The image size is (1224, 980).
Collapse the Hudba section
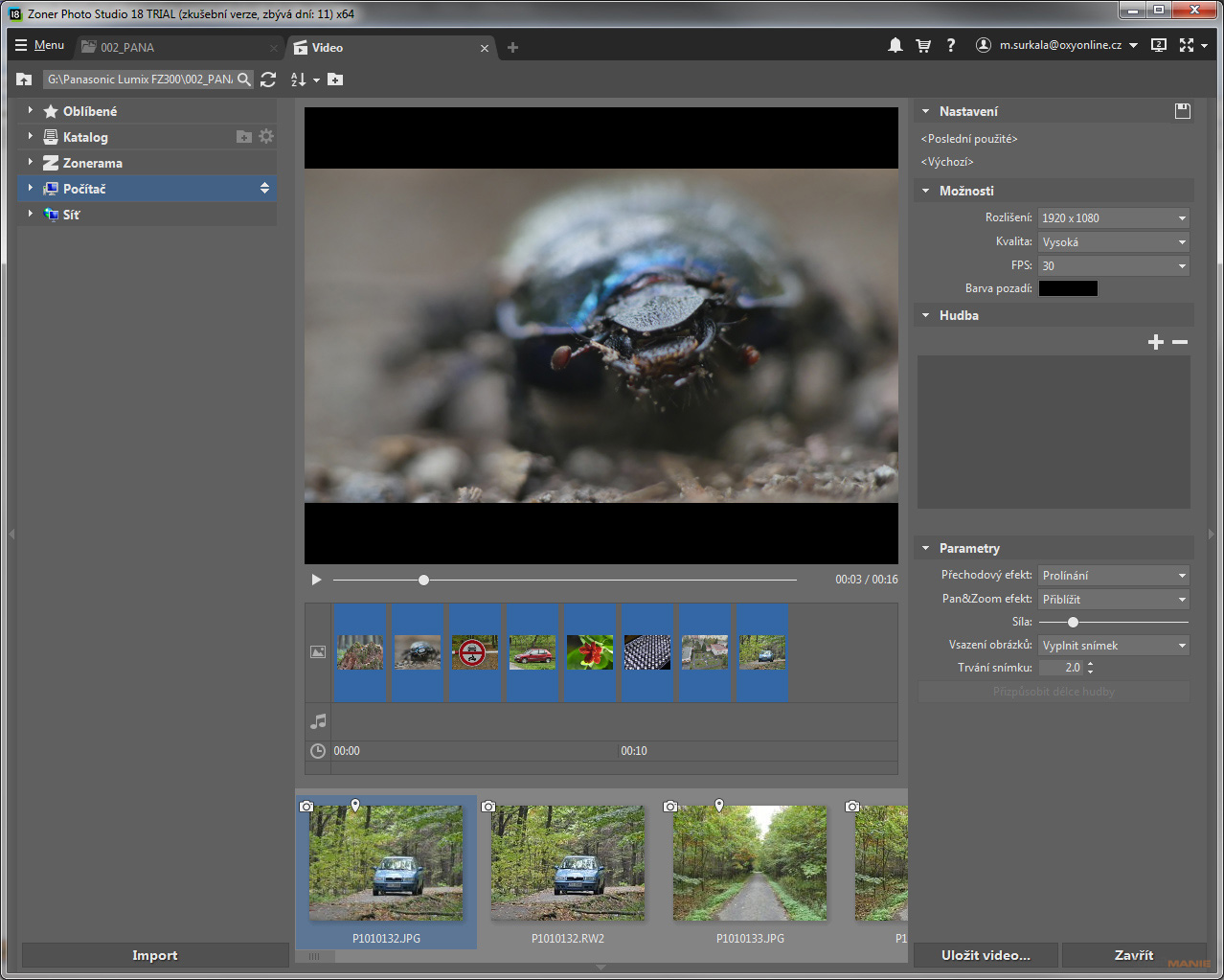point(926,315)
